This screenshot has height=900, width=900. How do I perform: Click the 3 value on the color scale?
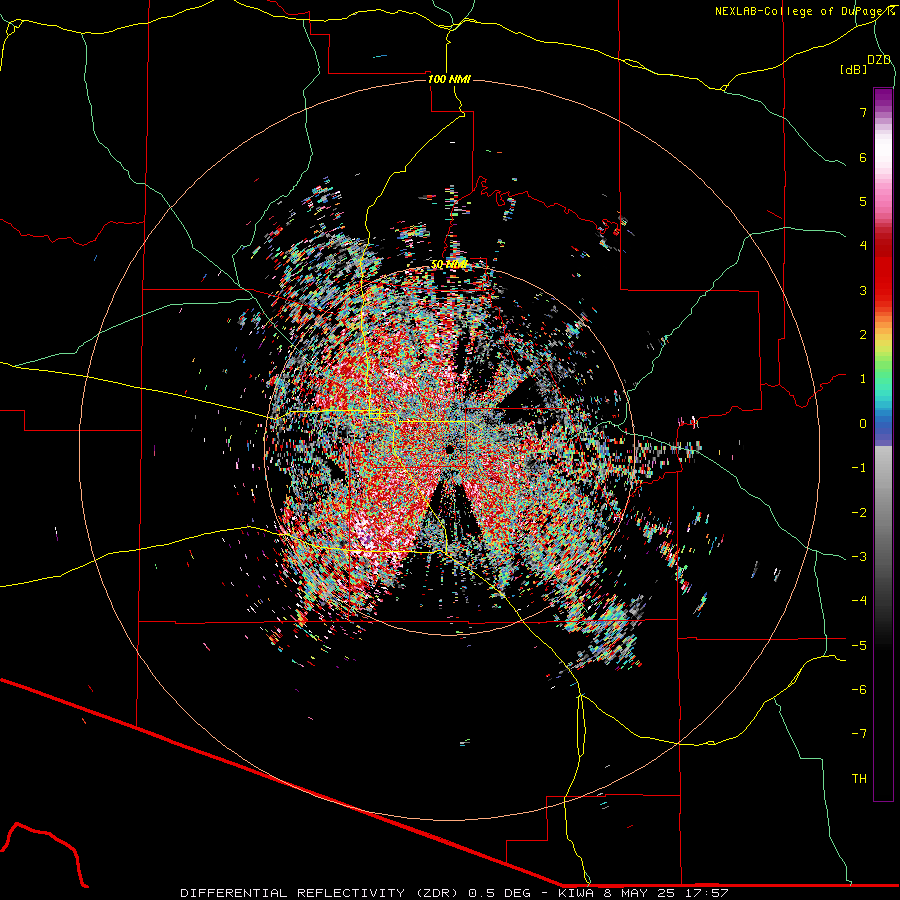pos(863,290)
